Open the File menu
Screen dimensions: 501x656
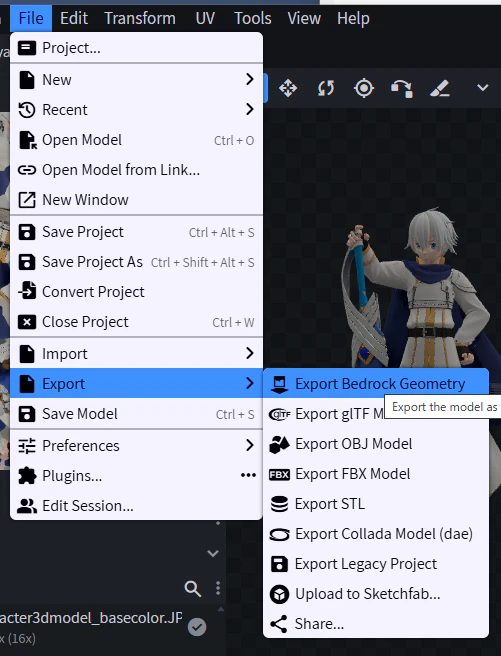(31, 18)
